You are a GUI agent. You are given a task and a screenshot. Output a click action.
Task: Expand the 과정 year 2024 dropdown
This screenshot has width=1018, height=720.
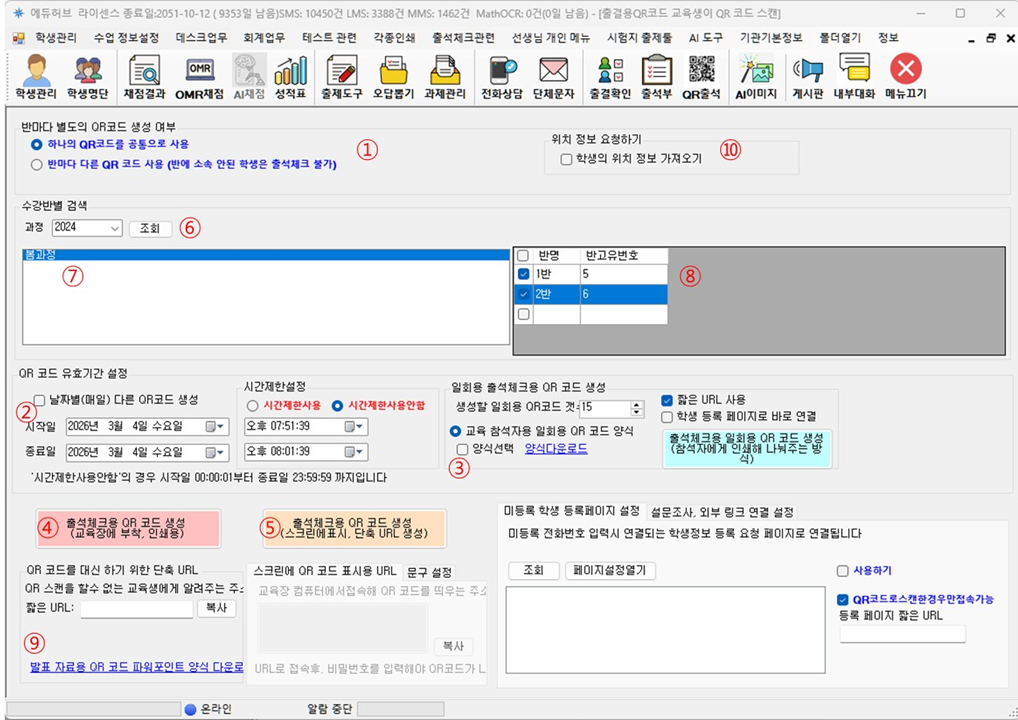[x=115, y=228]
